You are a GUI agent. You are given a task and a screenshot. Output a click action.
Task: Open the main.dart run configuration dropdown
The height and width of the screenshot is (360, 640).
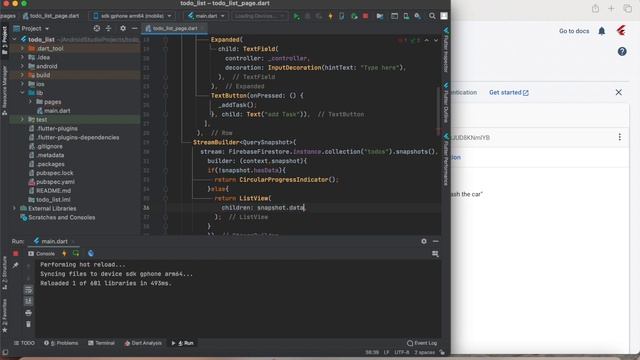click(207, 16)
